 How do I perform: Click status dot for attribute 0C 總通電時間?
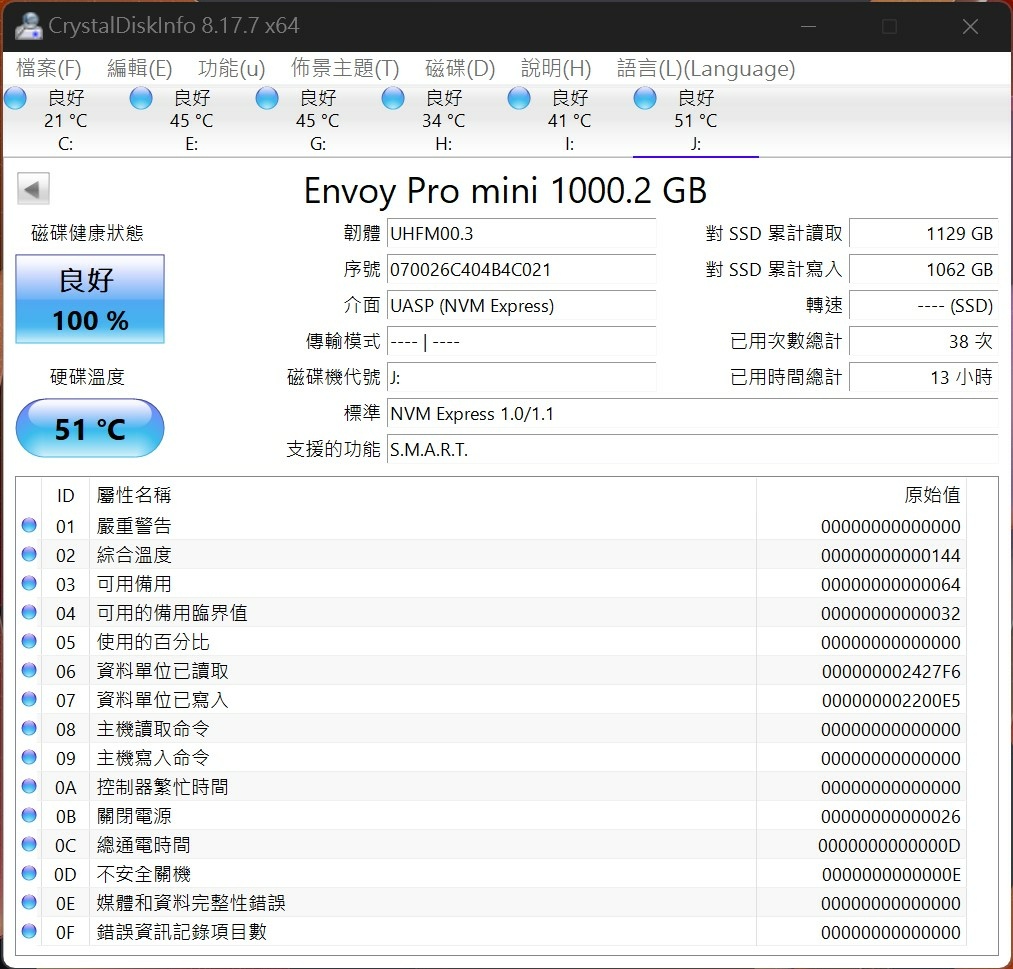point(29,844)
